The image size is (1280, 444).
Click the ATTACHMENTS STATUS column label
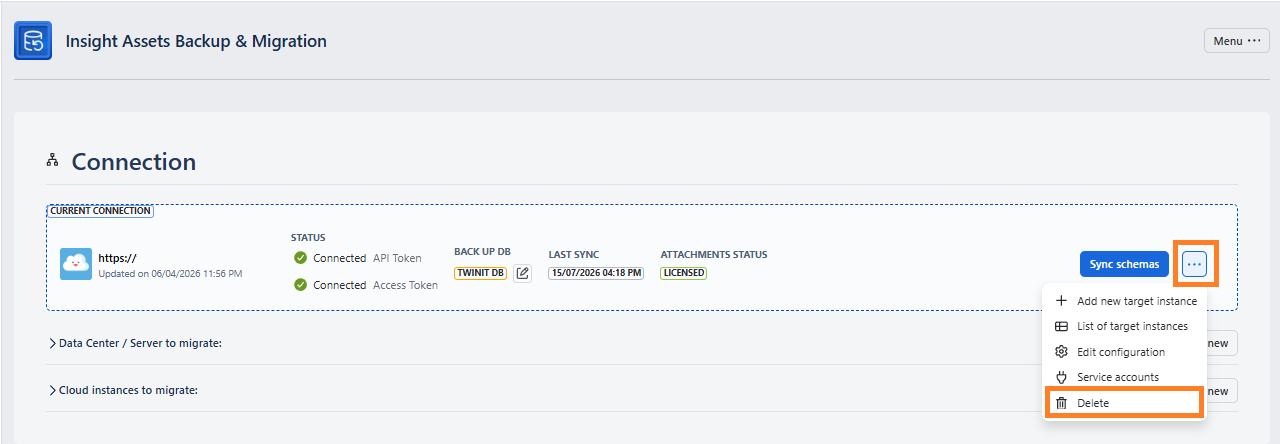[x=714, y=254]
